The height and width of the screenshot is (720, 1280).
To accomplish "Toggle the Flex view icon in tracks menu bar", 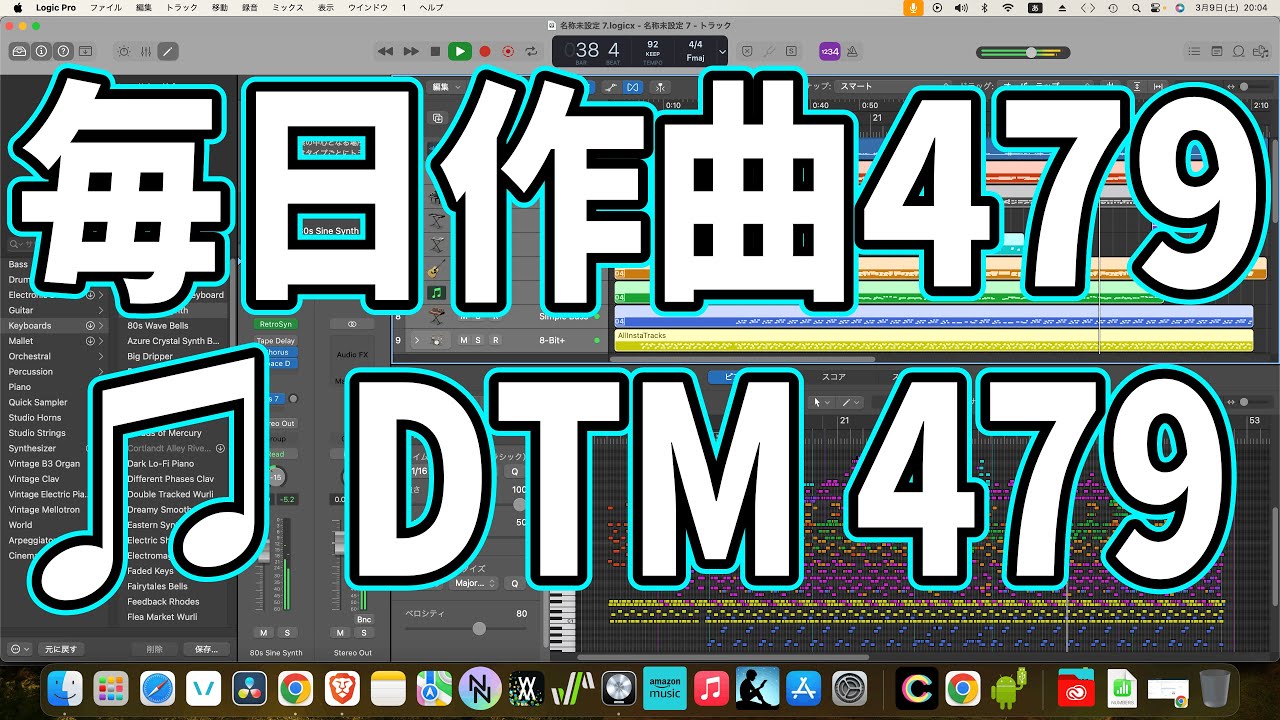I will point(633,87).
